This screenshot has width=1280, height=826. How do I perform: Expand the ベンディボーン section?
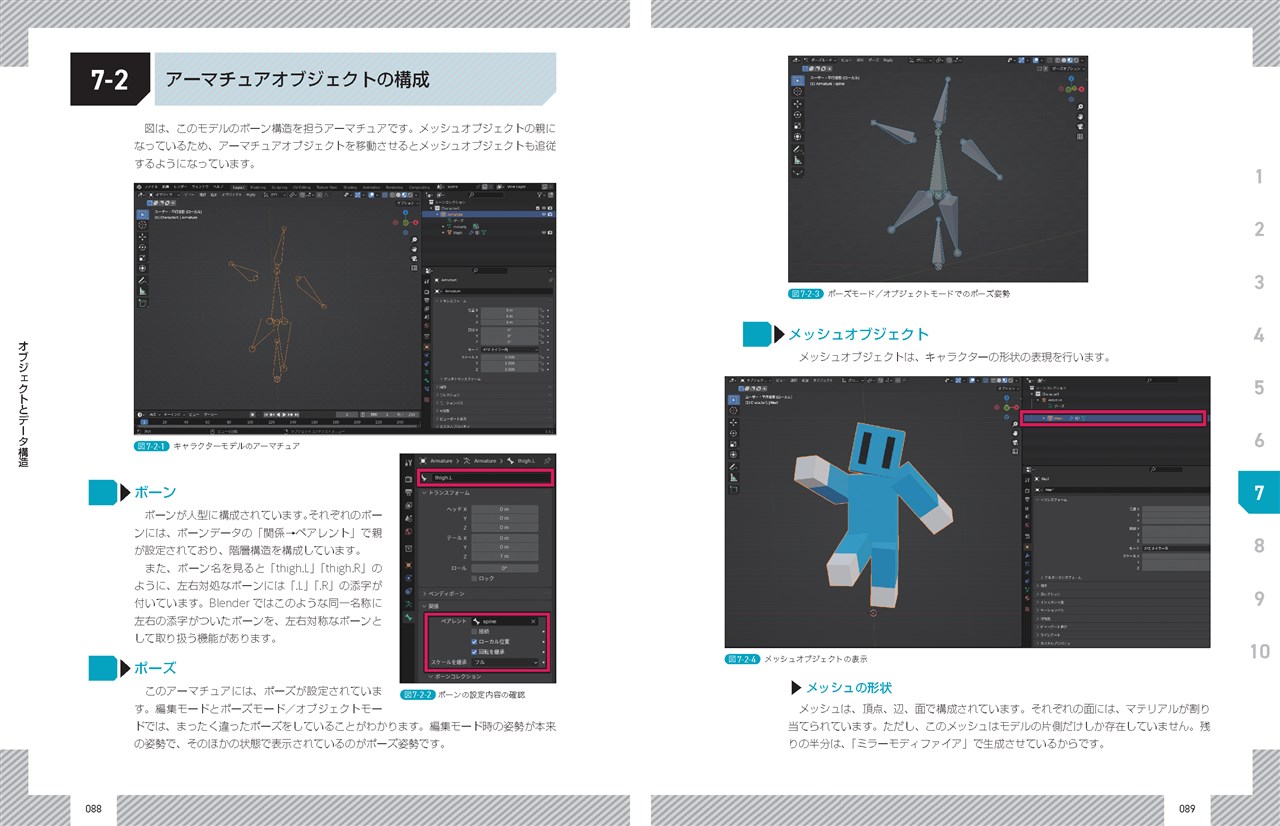[x=424, y=593]
